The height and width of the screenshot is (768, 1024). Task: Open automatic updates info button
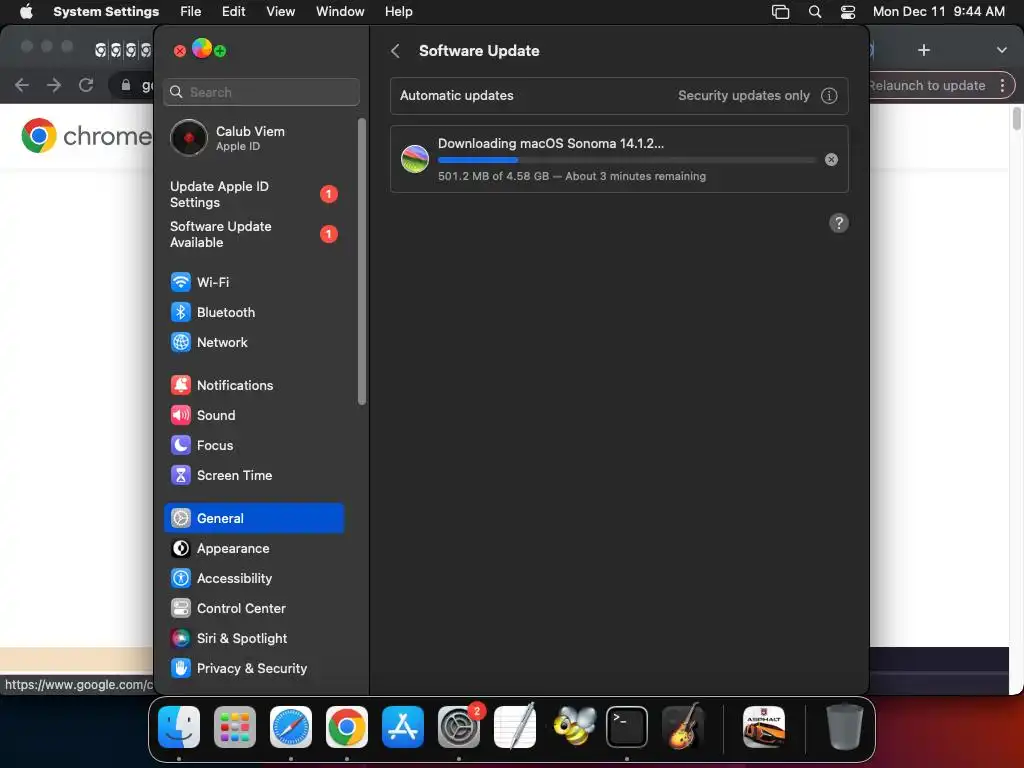[829, 95]
